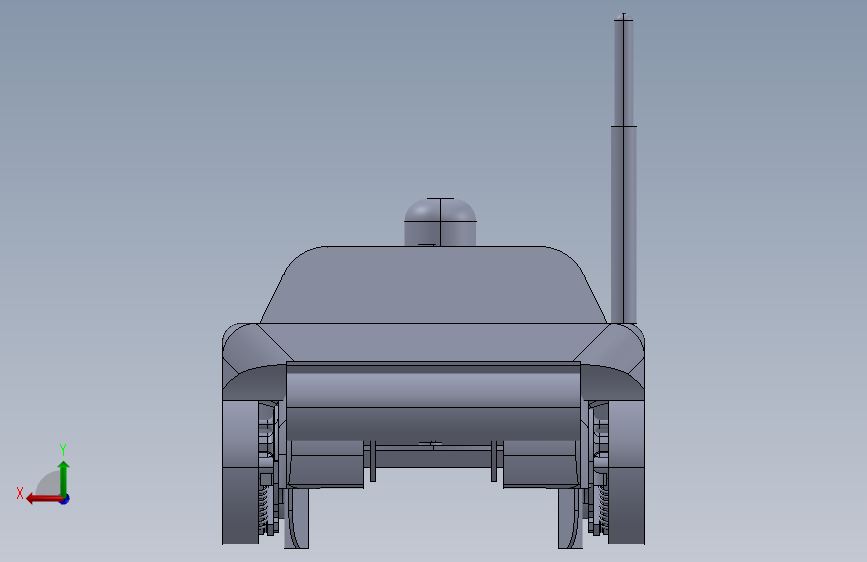The image size is (867, 562).
Task: Select the dome-shaped turret on the roof
Action: (x=440, y=222)
